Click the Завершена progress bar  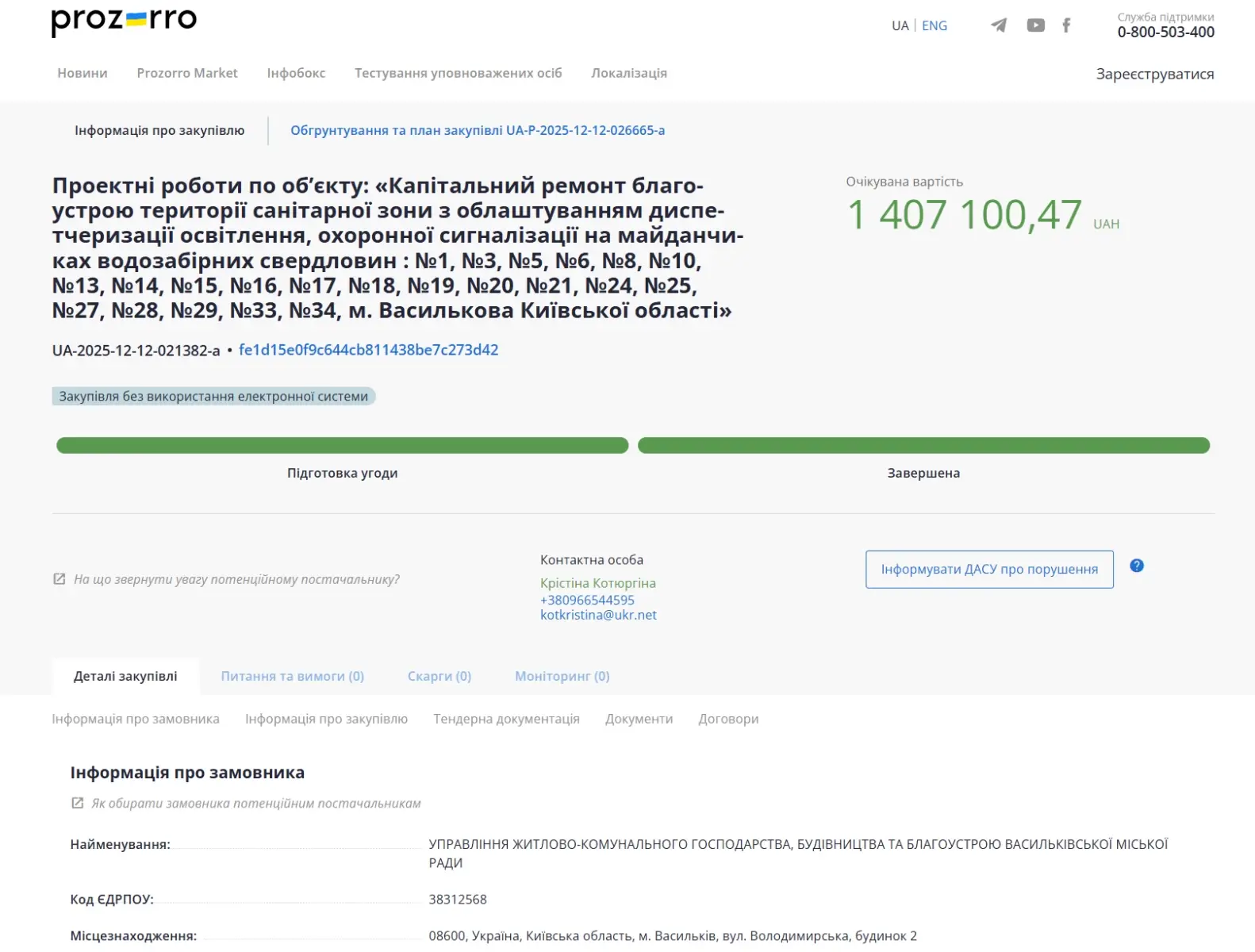tap(924, 446)
